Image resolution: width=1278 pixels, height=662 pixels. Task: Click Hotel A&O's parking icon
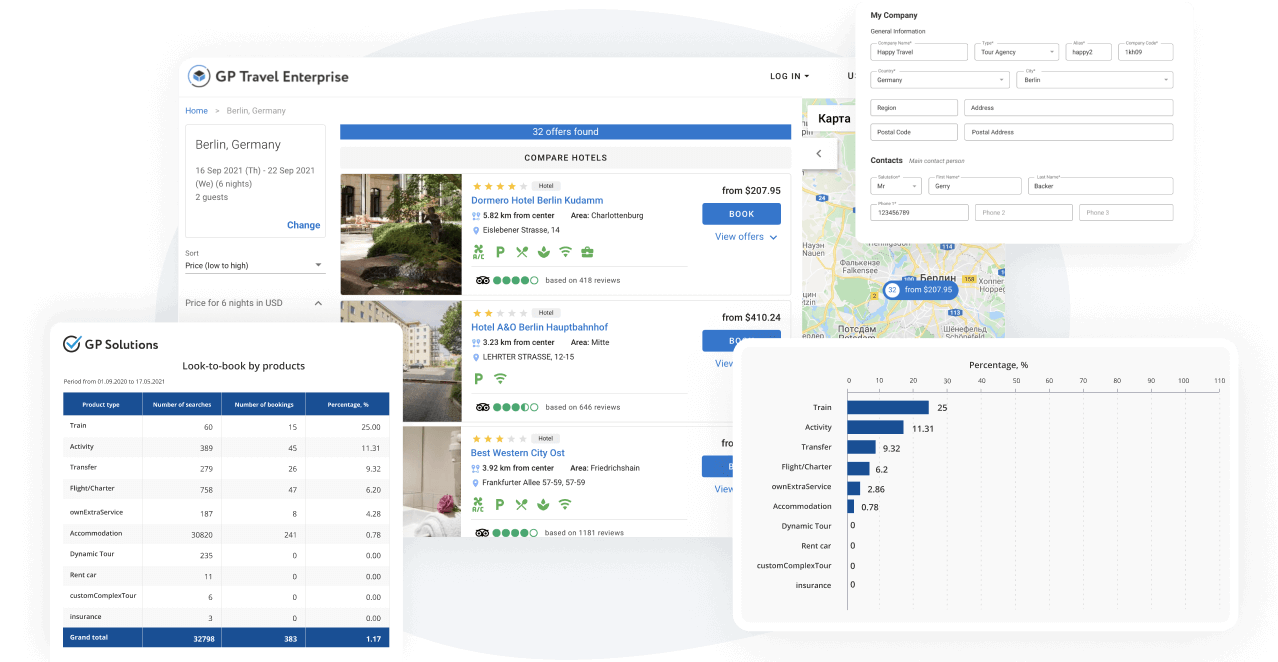click(478, 379)
